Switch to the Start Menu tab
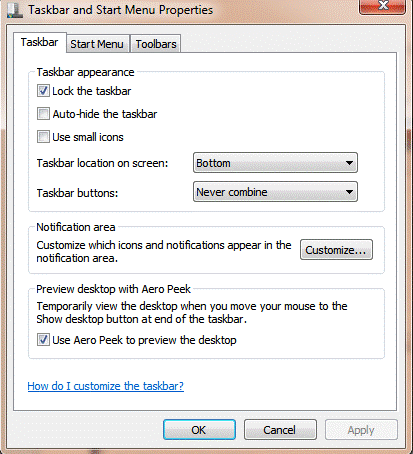 point(97,44)
